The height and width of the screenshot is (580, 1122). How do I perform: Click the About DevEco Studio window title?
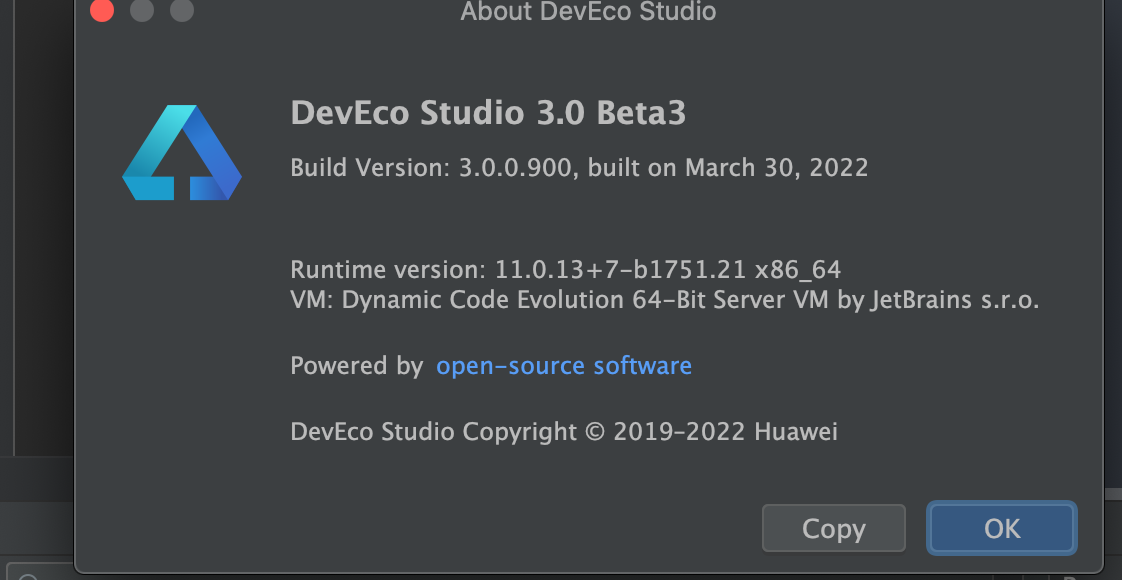pyautogui.click(x=588, y=11)
